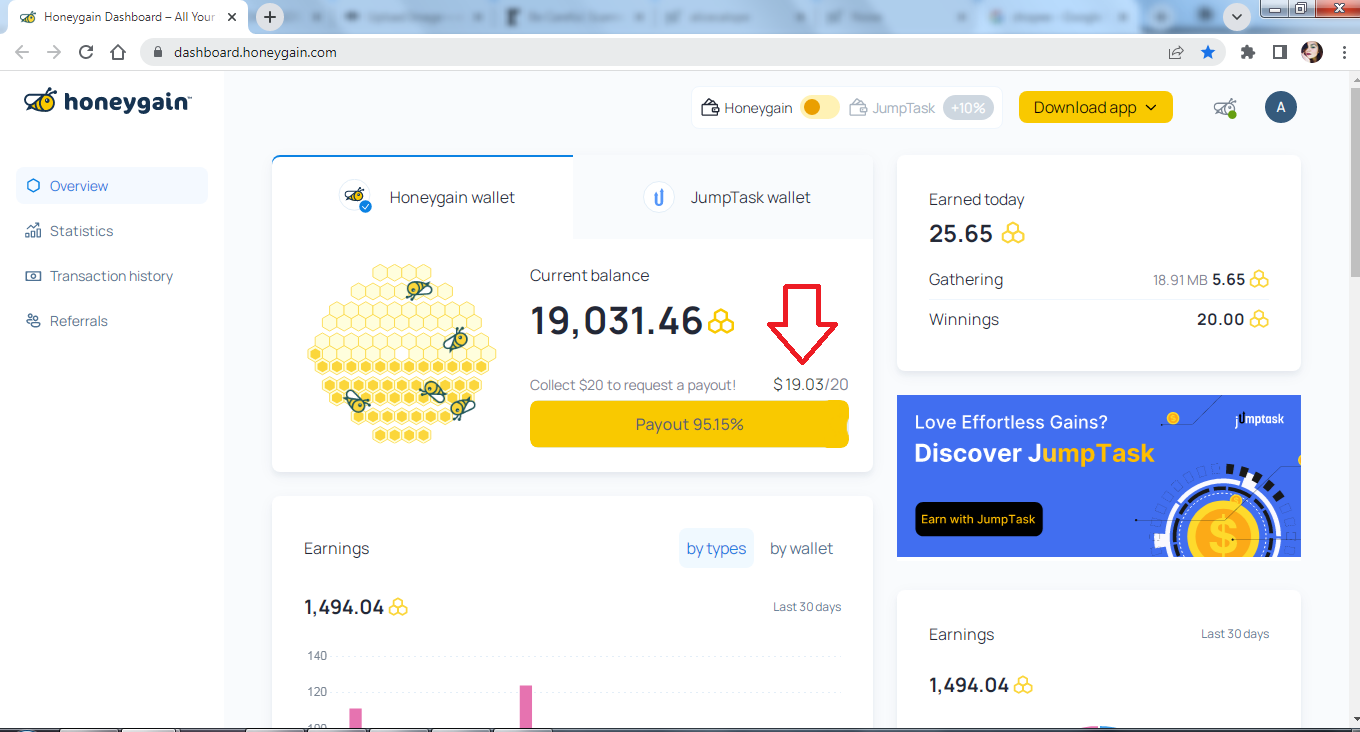Switch to the JumpTask wallet tab

(723, 197)
